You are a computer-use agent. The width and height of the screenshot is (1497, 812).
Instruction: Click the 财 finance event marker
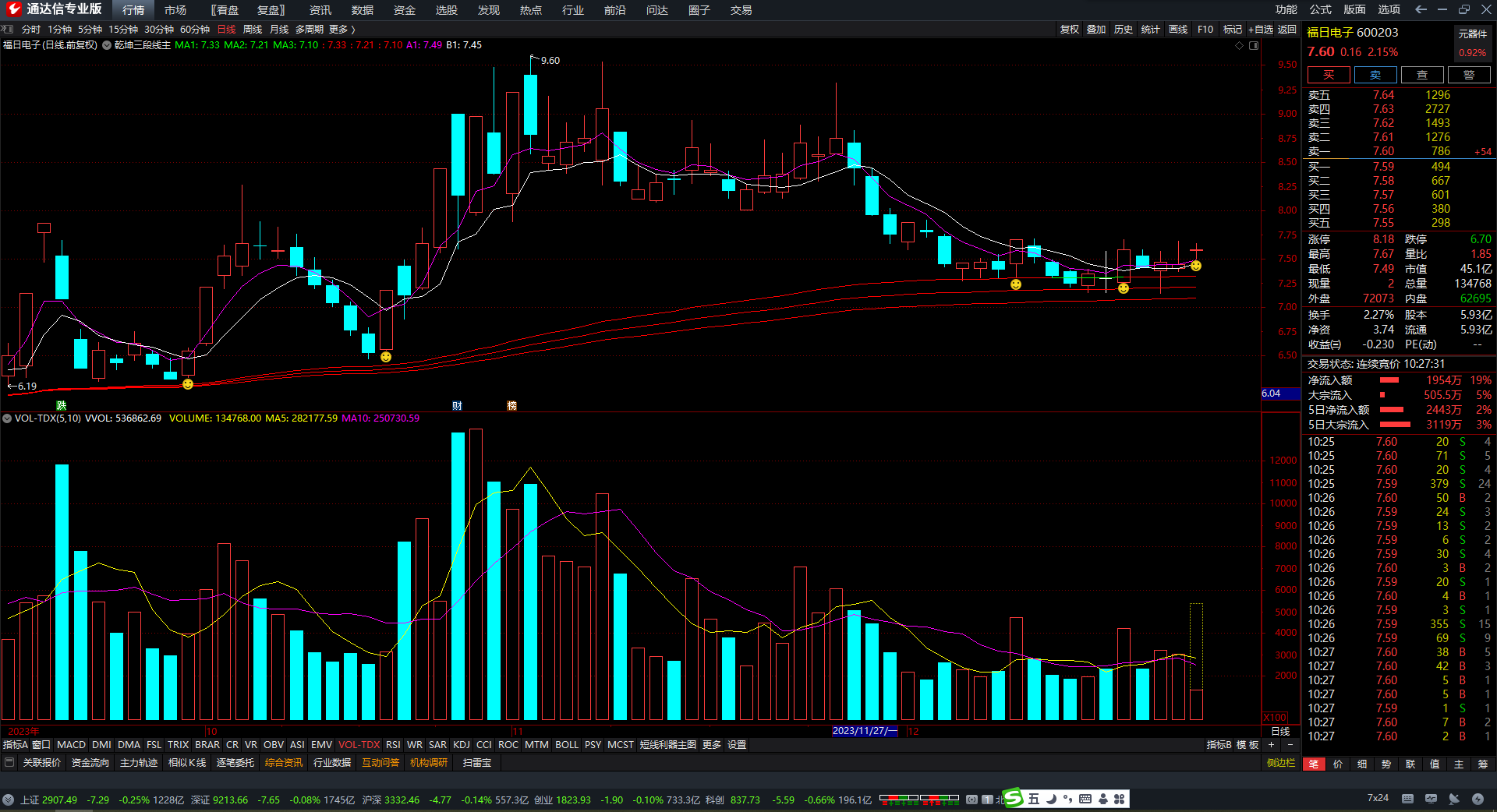tap(457, 405)
